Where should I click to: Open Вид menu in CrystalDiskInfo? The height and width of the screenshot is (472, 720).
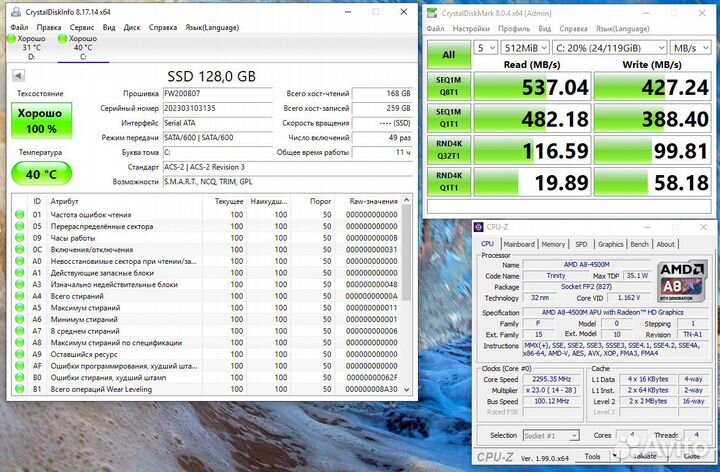pyautogui.click(x=109, y=28)
